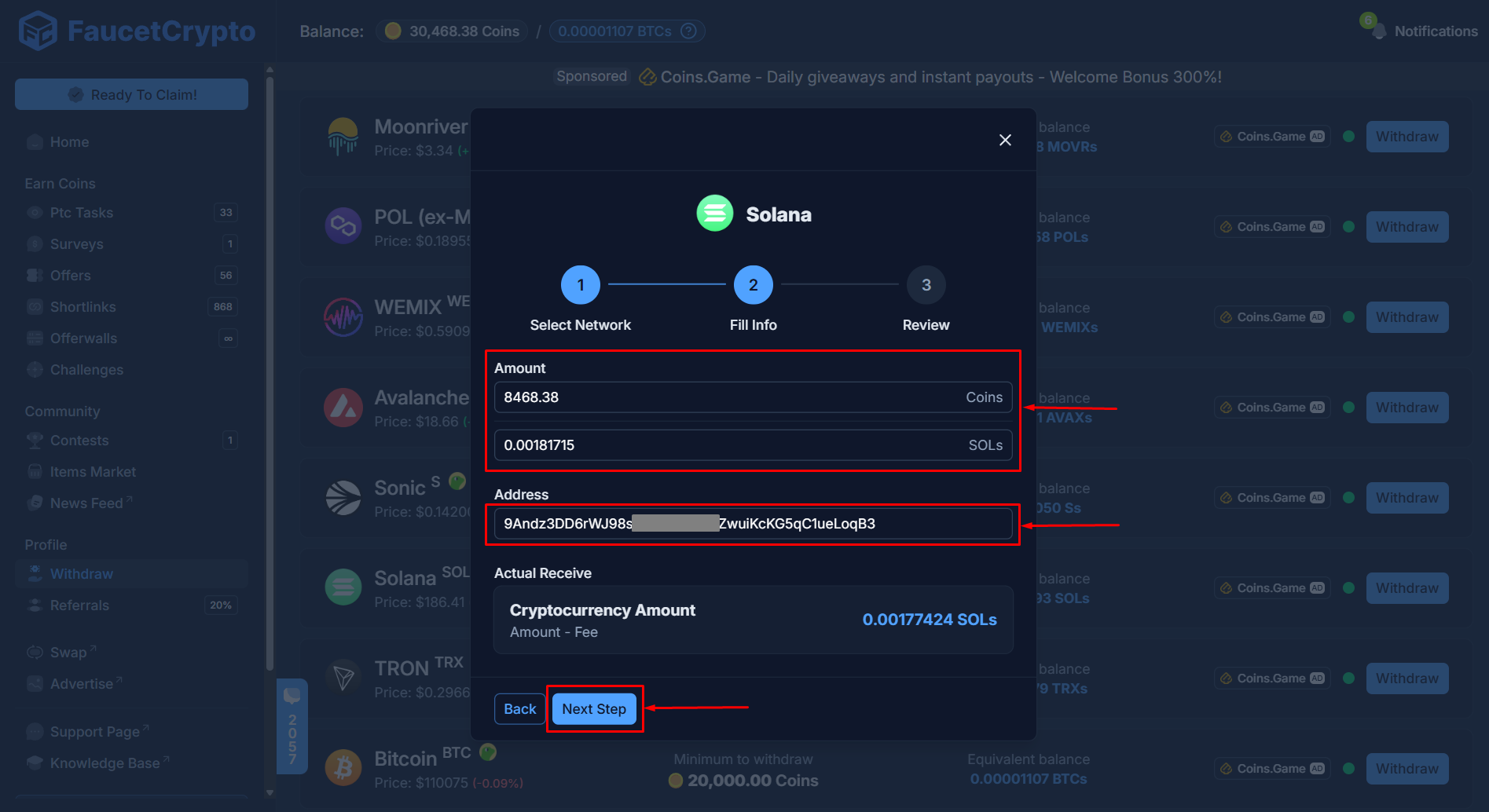This screenshot has width=1489, height=812.
Task: Open the Knowledge Base link
Action: pos(103,762)
